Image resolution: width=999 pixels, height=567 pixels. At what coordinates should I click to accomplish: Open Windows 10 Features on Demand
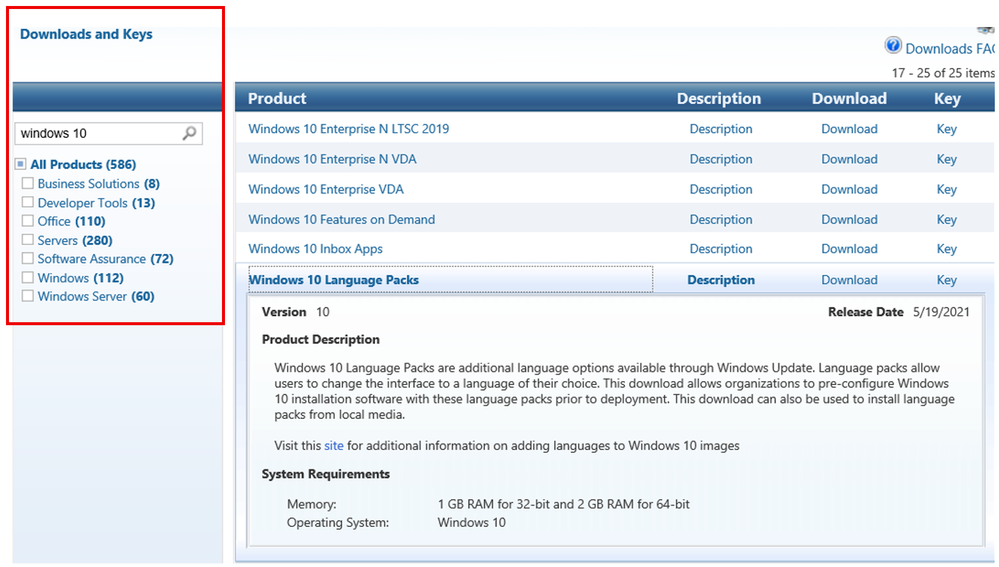[341, 219]
